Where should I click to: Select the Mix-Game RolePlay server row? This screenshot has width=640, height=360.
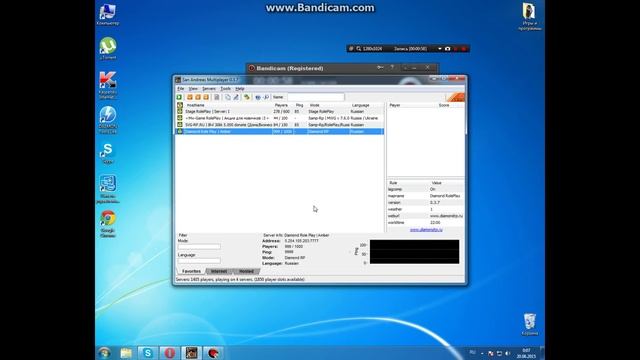pos(280,118)
